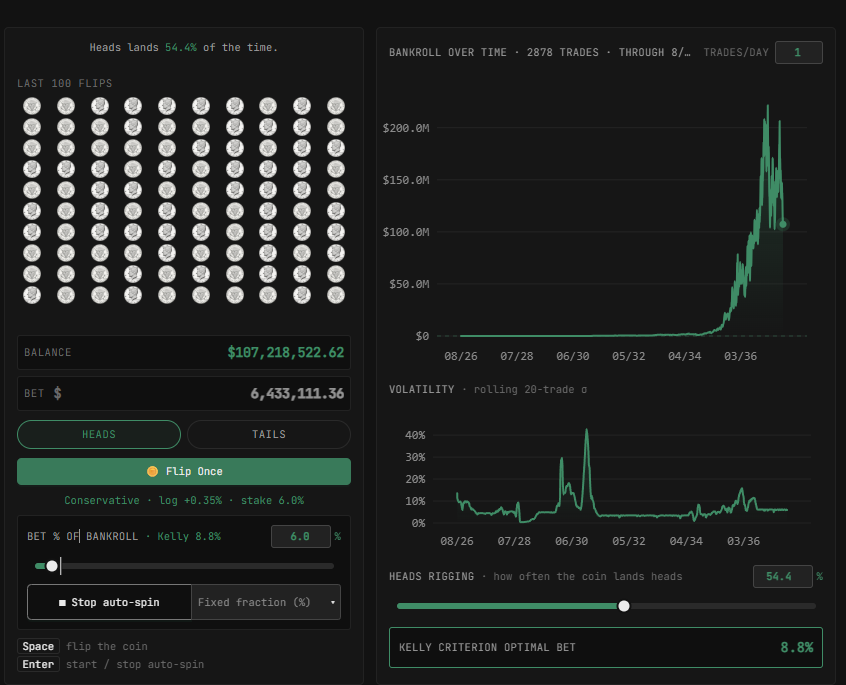
Task: Click the bottom-right coin in the flips grid
Action: (x=336, y=295)
